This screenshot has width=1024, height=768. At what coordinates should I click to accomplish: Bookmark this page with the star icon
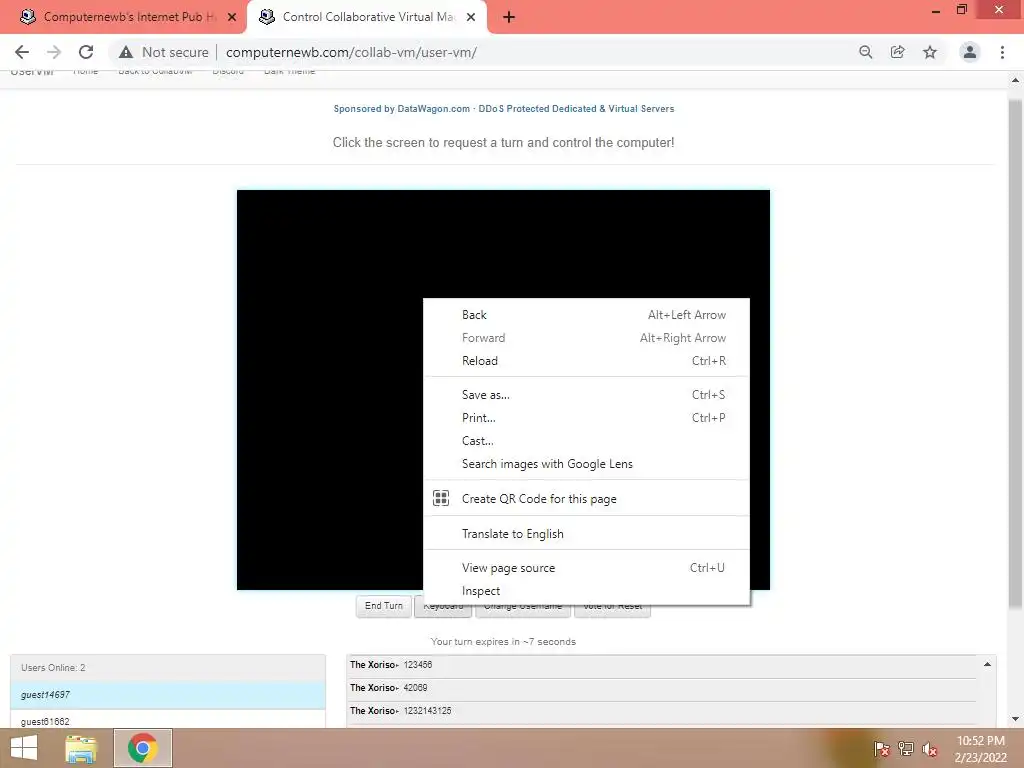(930, 52)
